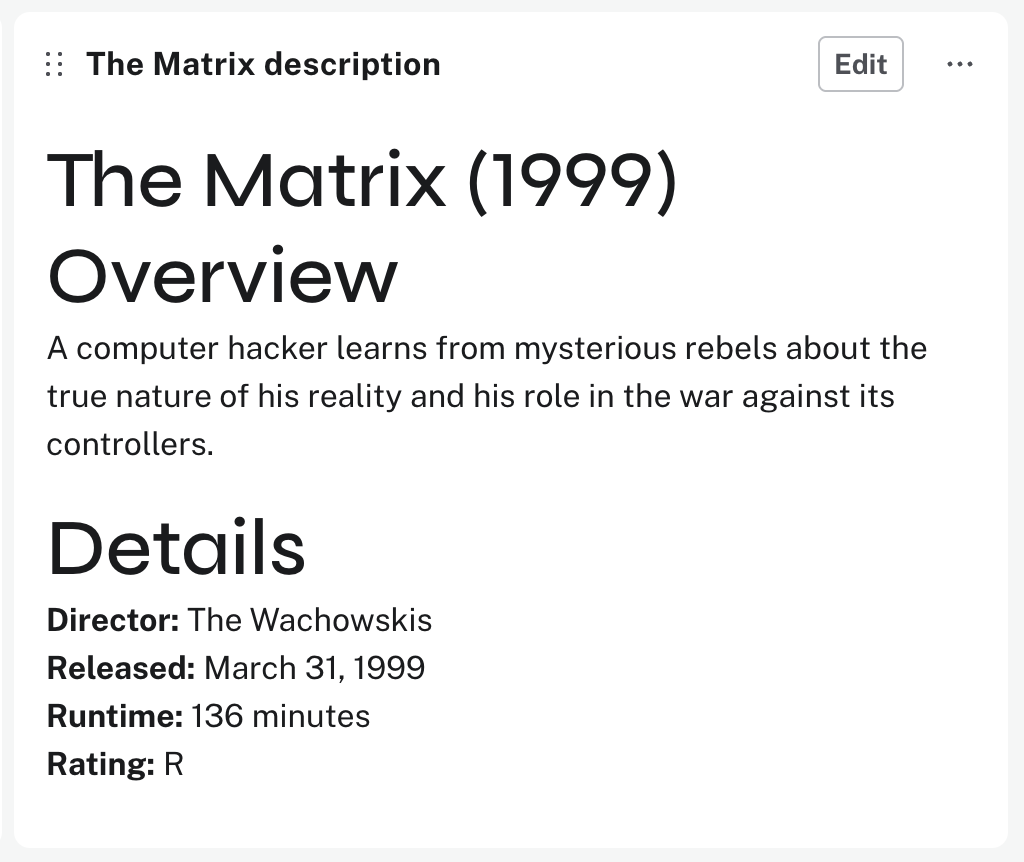Select the text 'The Wachowskis'

[x=310, y=620]
